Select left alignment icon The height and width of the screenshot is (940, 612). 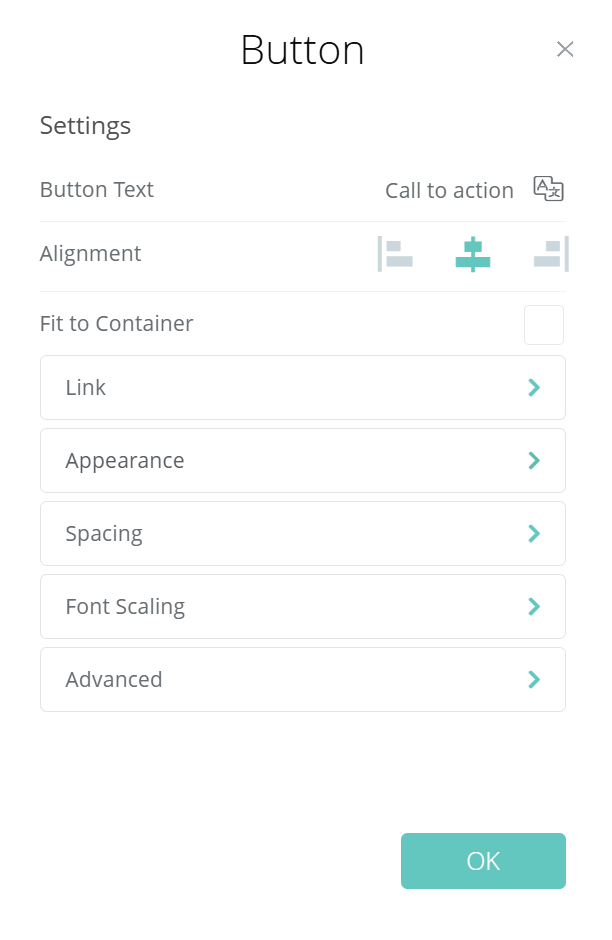[395, 254]
